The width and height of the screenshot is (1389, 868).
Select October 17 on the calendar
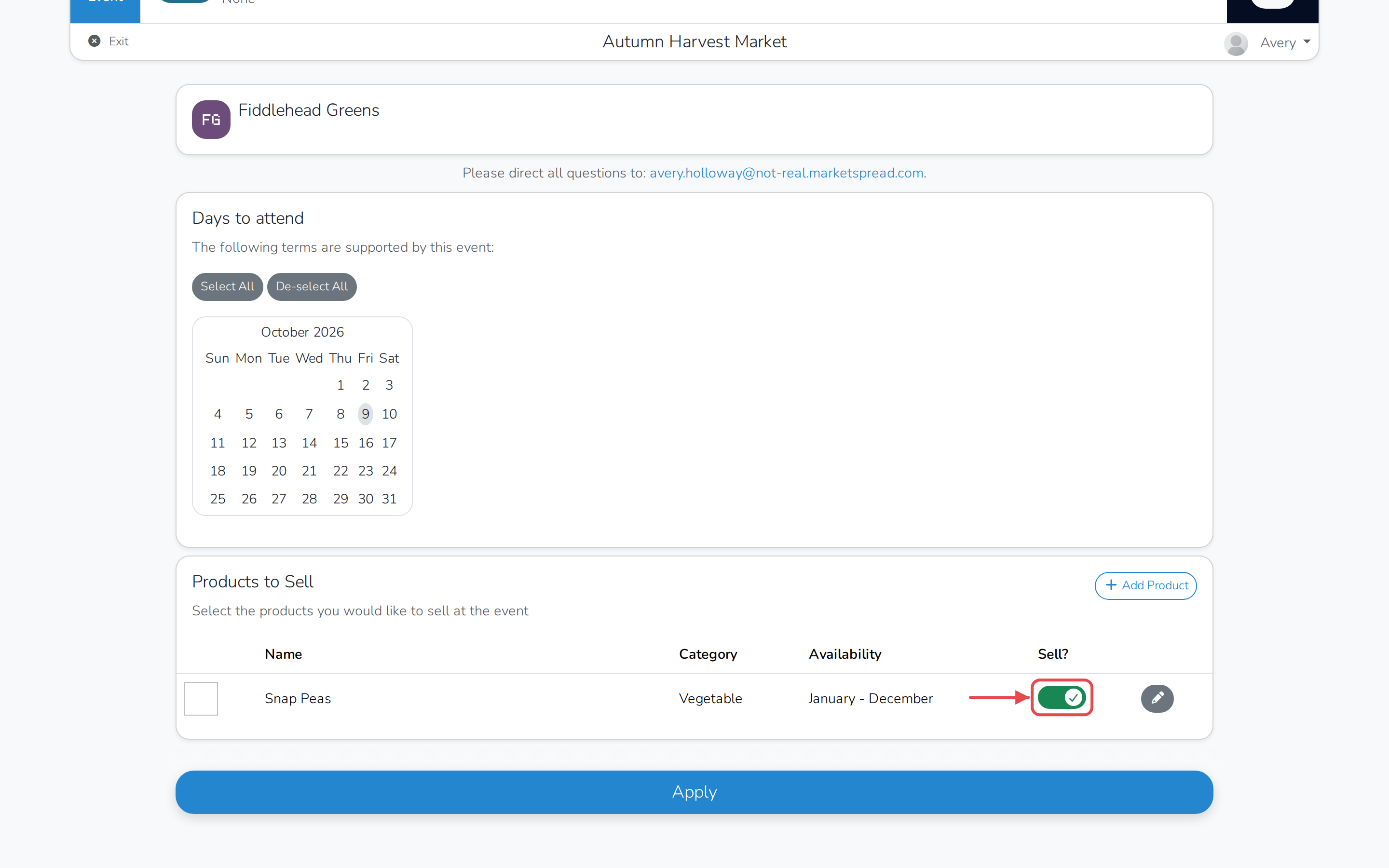389,443
